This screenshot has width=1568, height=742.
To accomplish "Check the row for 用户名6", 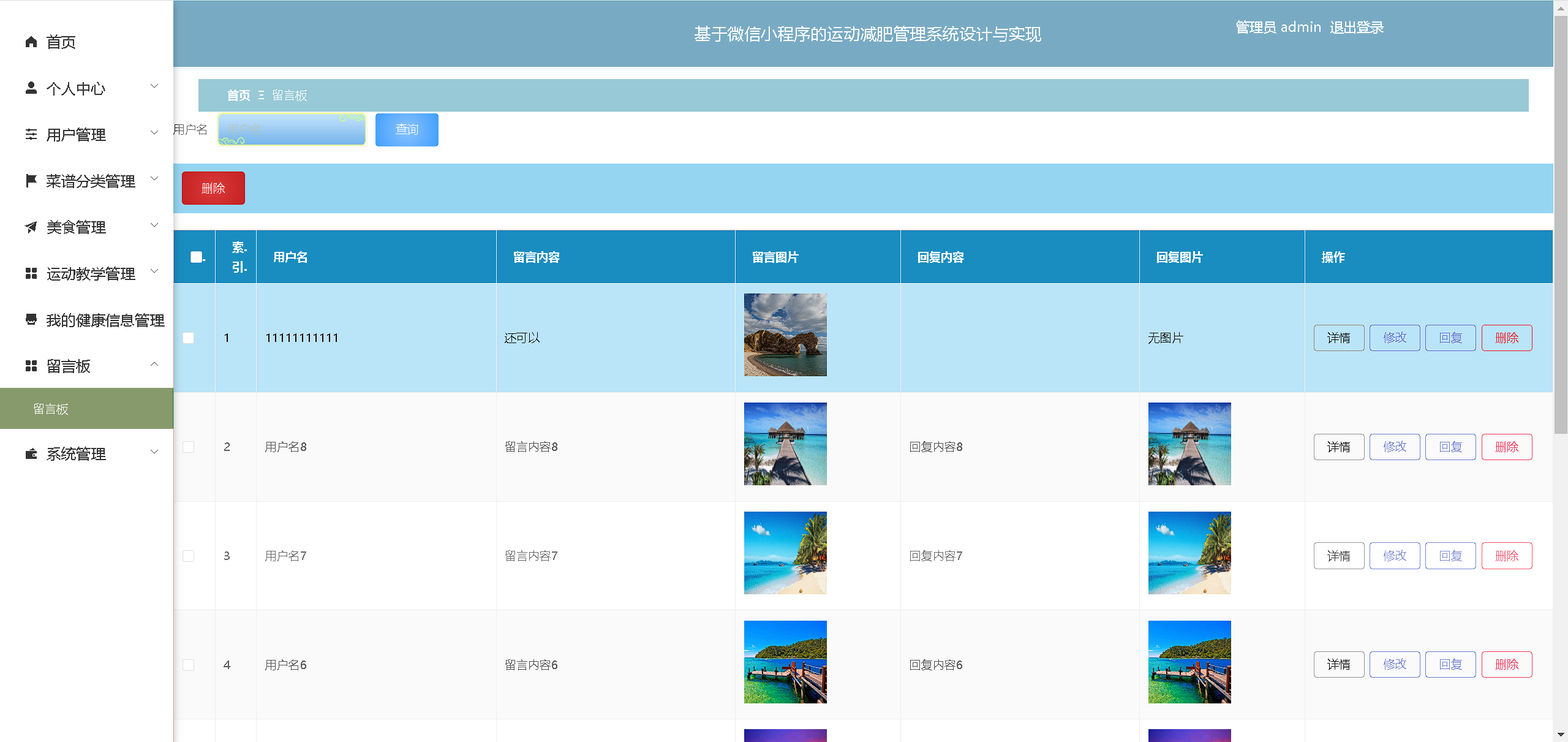I will click(189, 665).
